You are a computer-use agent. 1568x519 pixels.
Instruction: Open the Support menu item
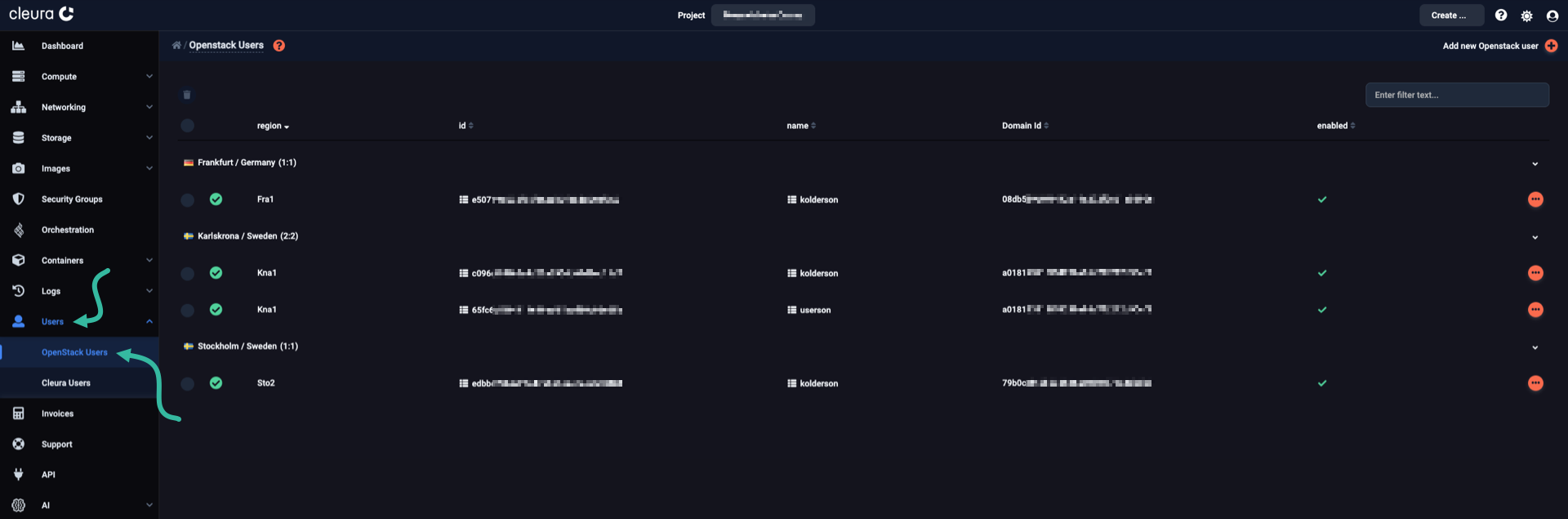coord(57,444)
